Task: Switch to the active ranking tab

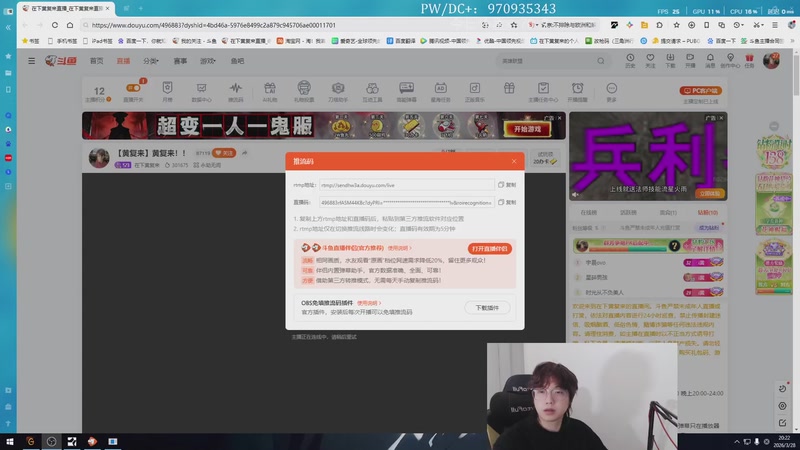Action: click(628, 212)
